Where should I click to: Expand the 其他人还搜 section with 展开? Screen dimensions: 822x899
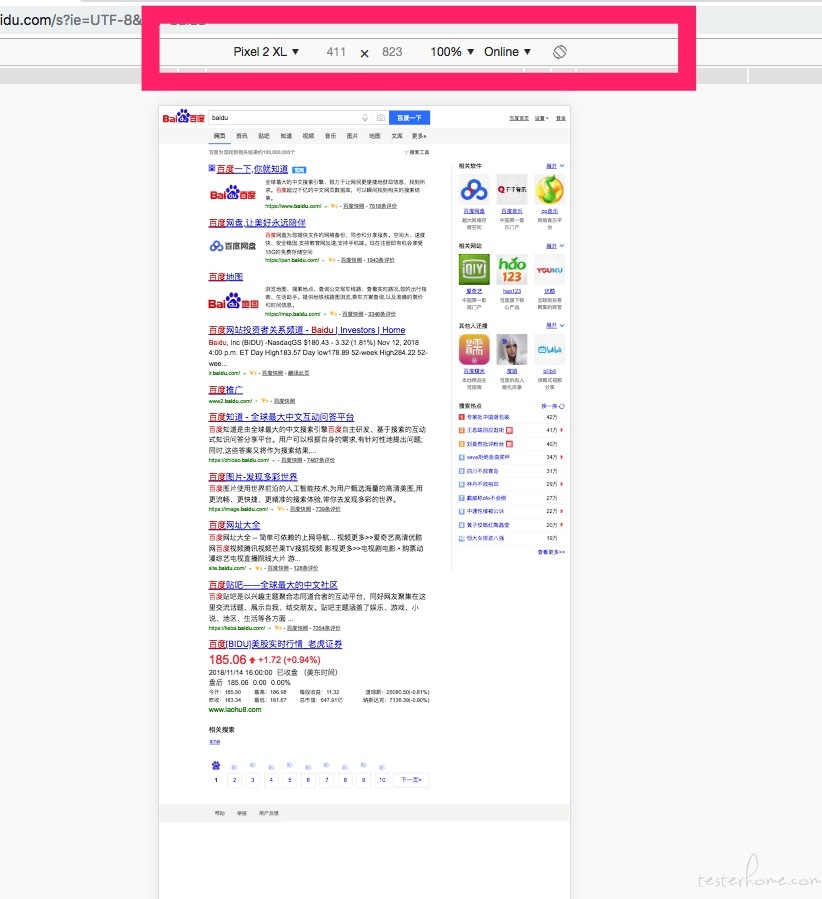555,326
